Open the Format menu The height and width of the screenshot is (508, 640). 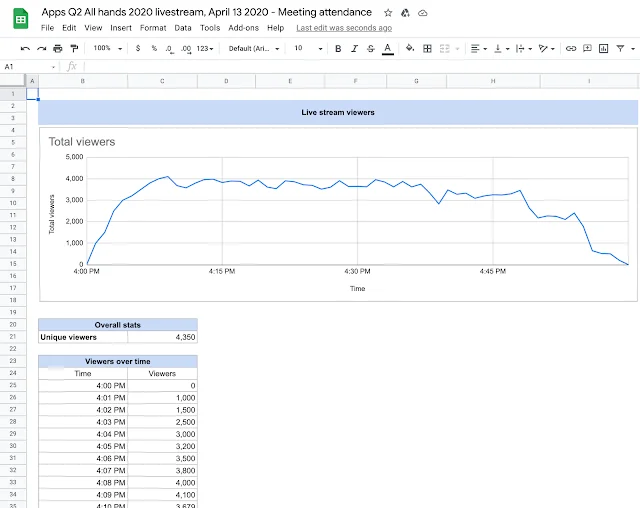click(x=153, y=28)
